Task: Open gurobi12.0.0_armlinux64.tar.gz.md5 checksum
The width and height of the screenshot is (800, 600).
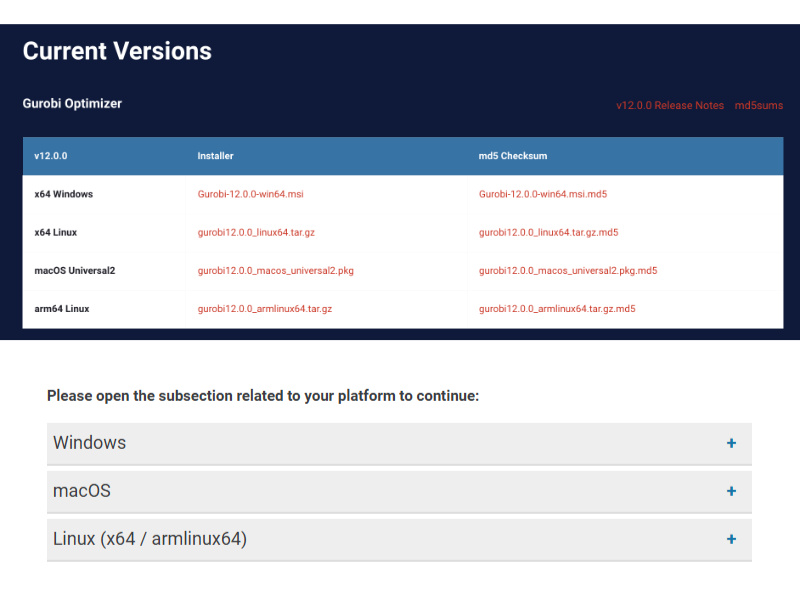Action: click(x=557, y=309)
